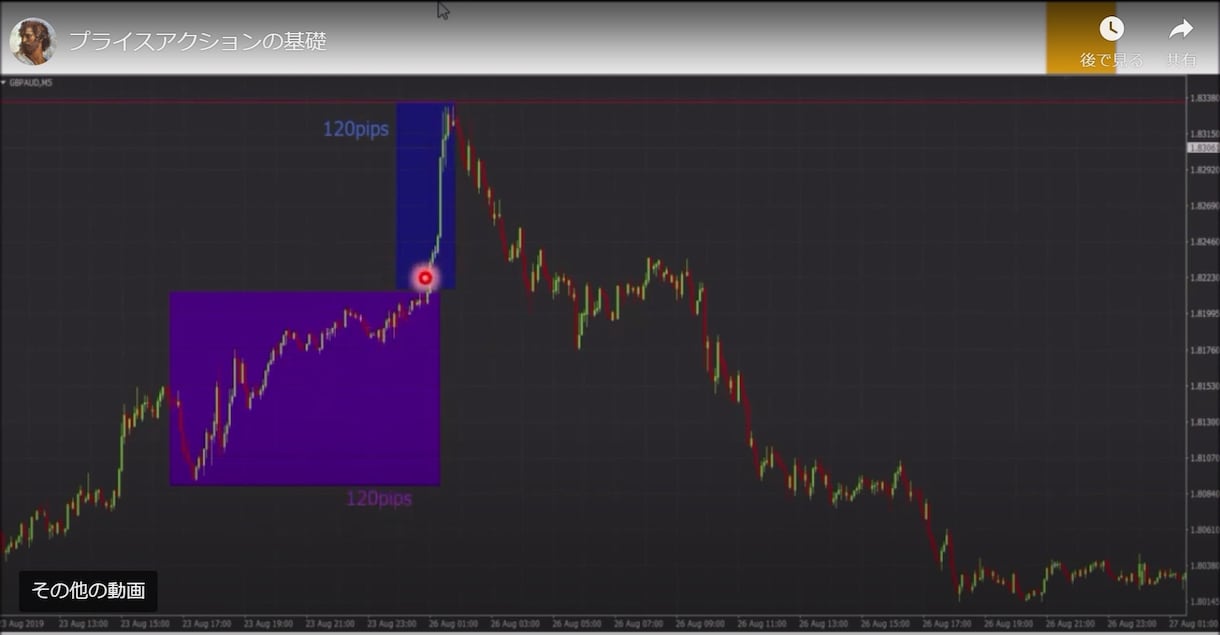Click the 23 Aug 17:00 time label
This screenshot has height=635, width=1220.
coord(207,623)
